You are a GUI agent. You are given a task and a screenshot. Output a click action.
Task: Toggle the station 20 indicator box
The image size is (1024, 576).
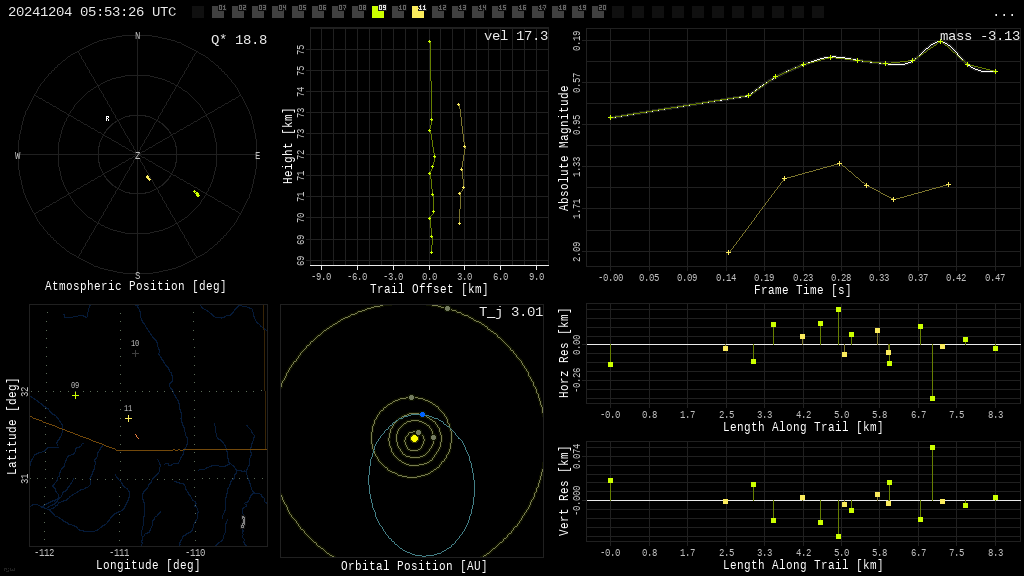point(598,12)
